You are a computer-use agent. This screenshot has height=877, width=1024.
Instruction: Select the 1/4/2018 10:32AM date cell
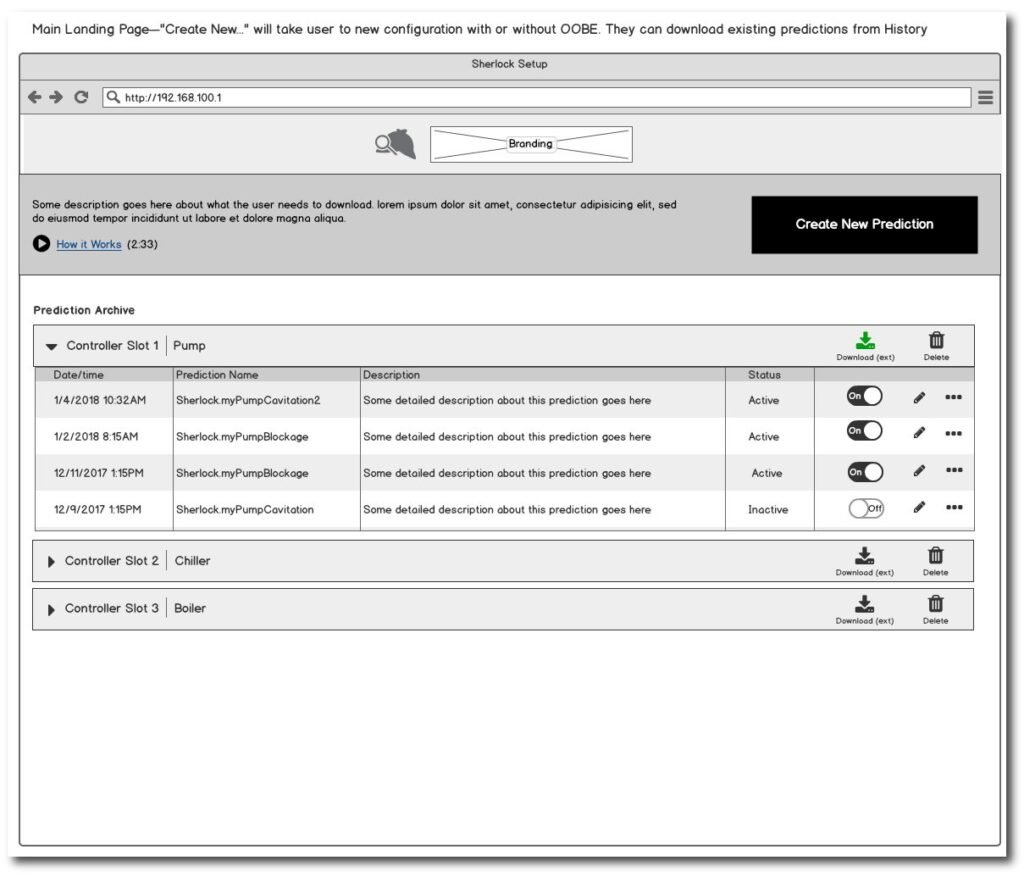point(100,400)
